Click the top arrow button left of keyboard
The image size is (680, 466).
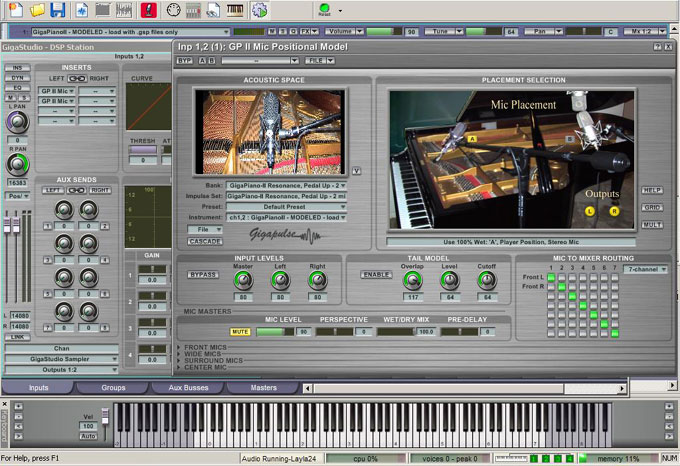coord(18,406)
